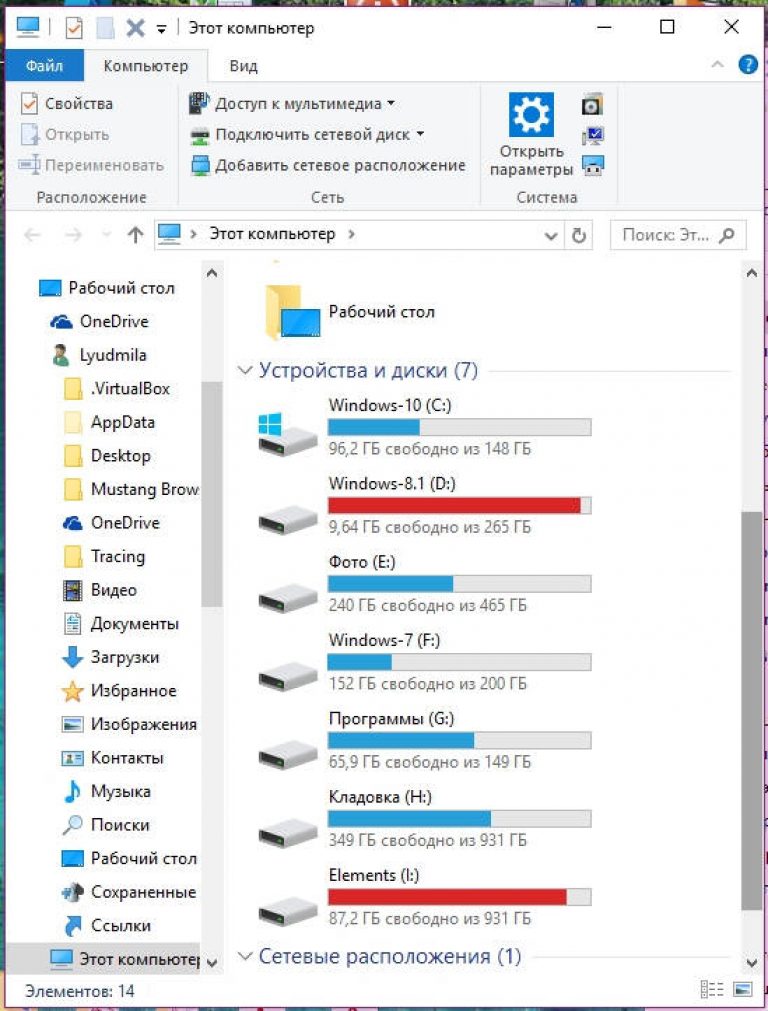Image resolution: width=768 pixels, height=1011 pixels.
Task: Click the up arrow navigation button
Action: click(136, 235)
